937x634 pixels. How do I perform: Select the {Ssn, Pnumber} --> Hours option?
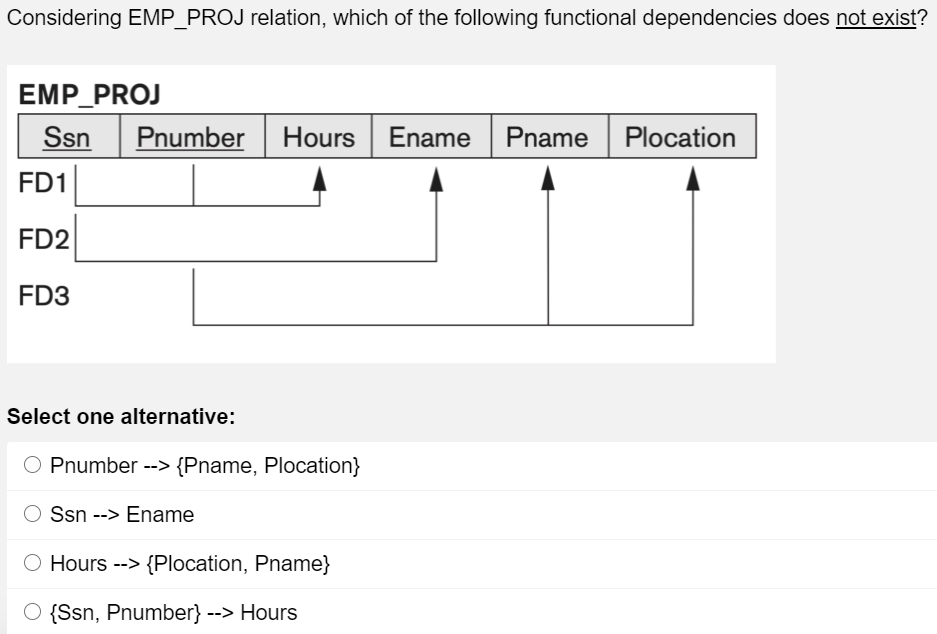[x=31, y=612]
